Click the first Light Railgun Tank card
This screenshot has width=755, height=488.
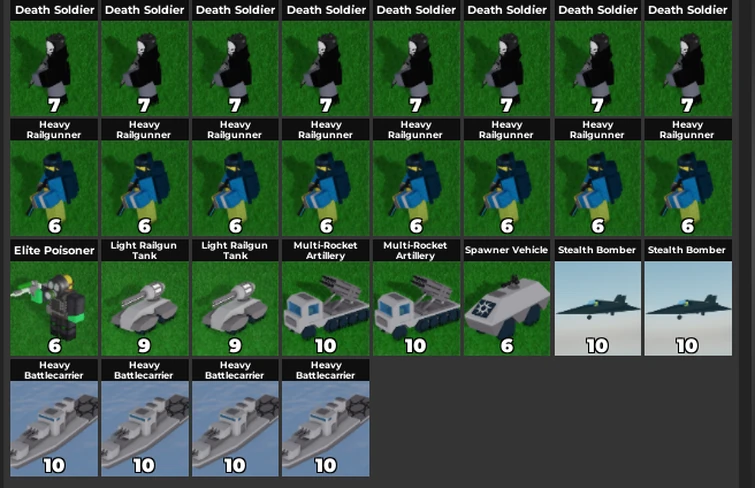144,298
